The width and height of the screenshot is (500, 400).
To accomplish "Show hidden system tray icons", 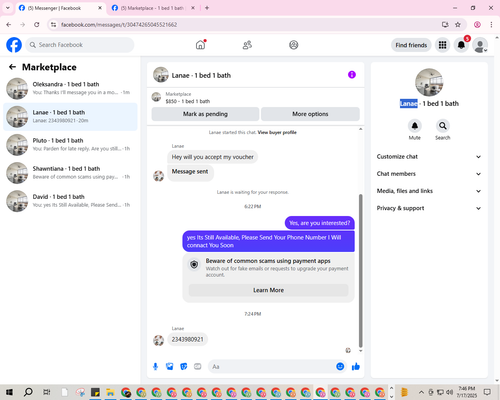I will coord(421,392).
